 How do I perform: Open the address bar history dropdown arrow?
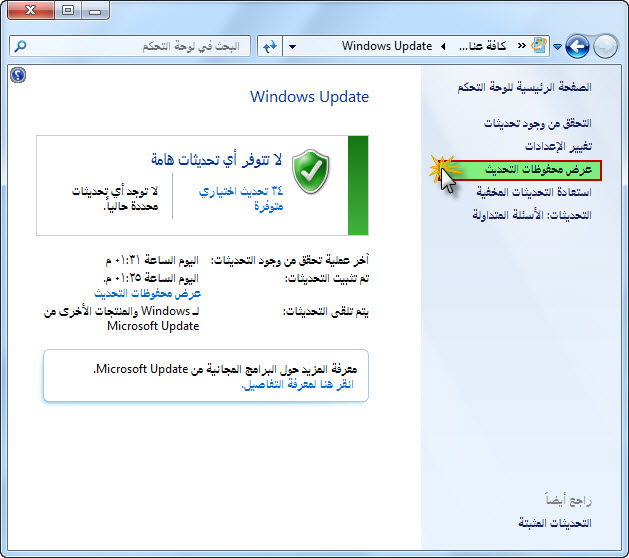click(x=292, y=47)
